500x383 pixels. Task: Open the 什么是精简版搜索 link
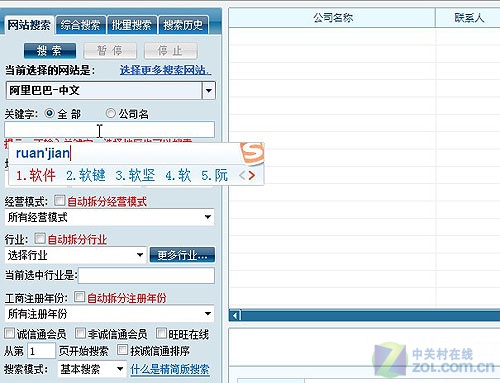[170, 369]
